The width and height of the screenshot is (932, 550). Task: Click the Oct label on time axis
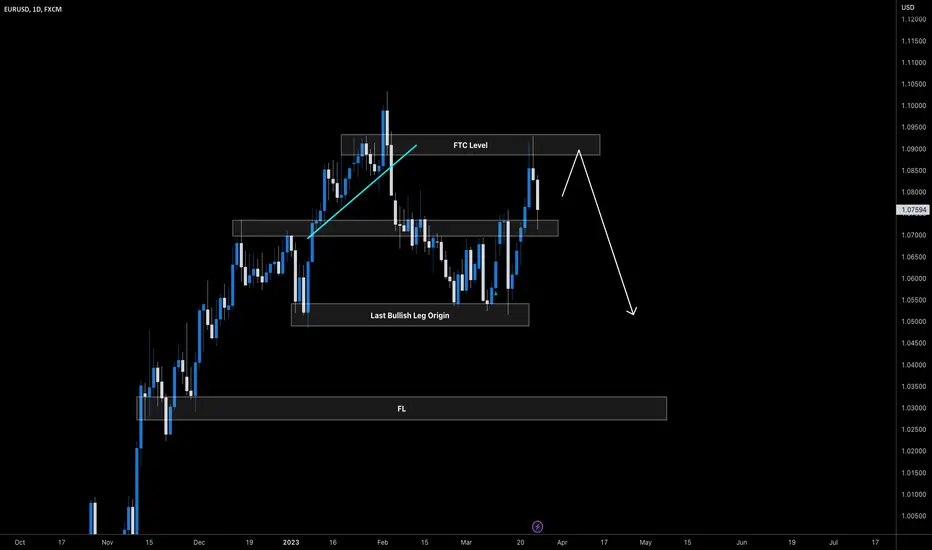[x=20, y=542]
